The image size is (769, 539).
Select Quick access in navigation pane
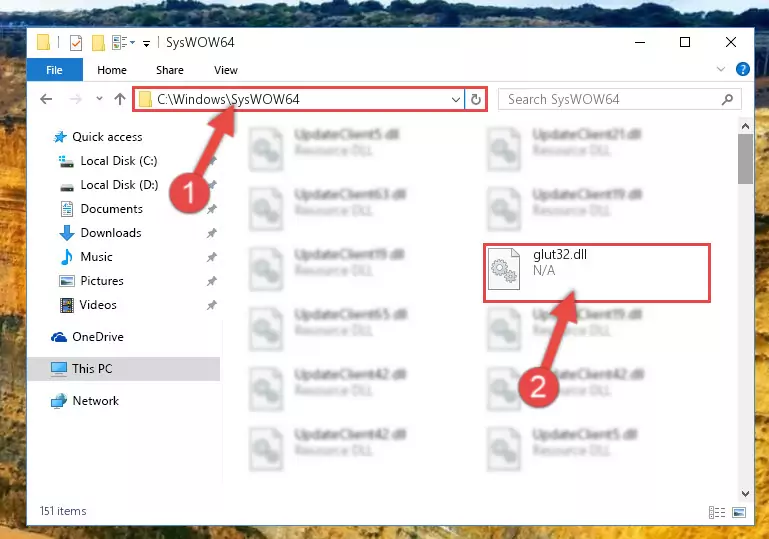coord(107,137)
